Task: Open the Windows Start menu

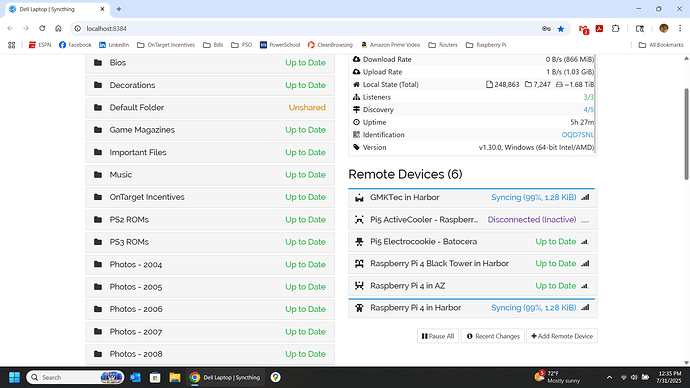Action: [x=15, y=377]
